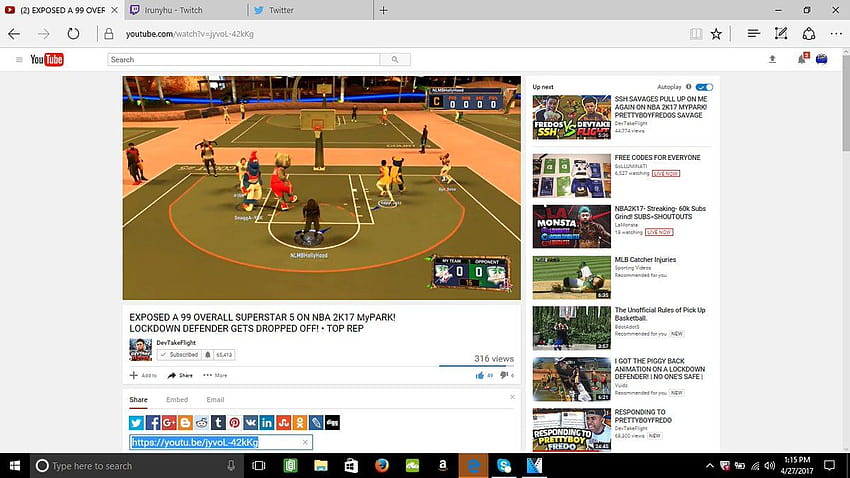Switch to Twitter browser tab
This screenshot has height=478, width=850.
[x=311, y=10]
